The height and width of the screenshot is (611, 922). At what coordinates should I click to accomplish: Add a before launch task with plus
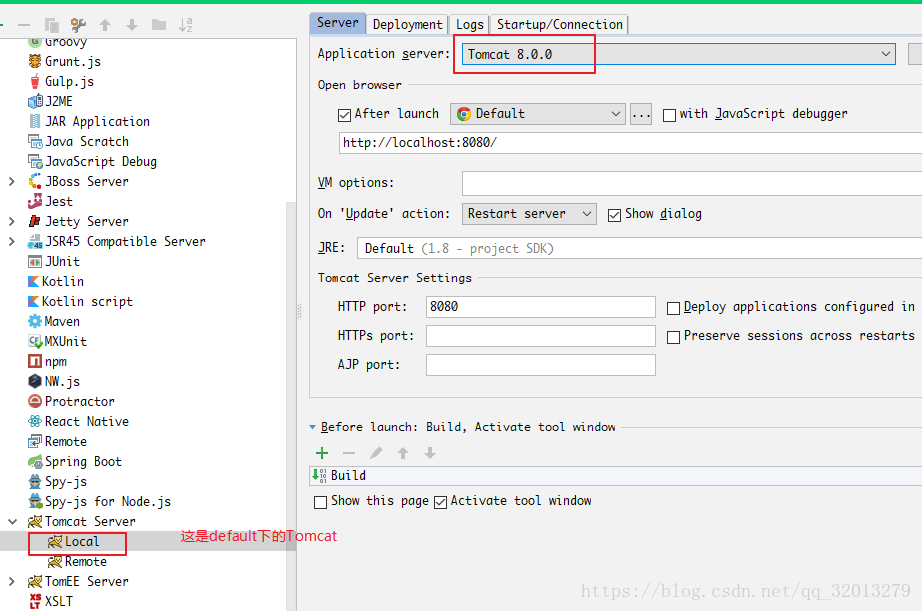(x=322, y=453)
